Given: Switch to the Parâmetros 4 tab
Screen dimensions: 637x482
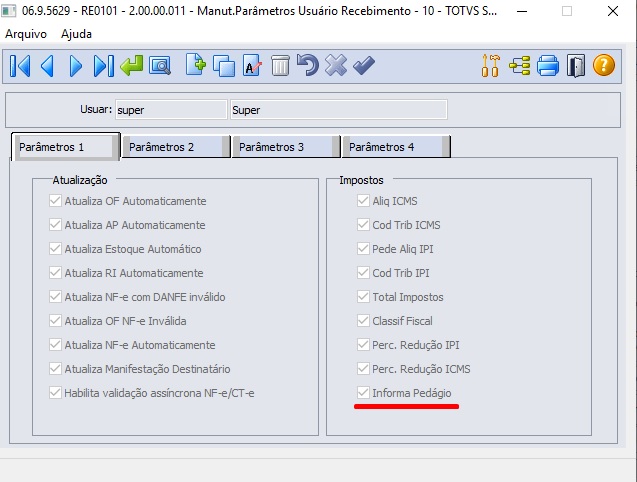Looking at the screenshot, I should point(396,147).
